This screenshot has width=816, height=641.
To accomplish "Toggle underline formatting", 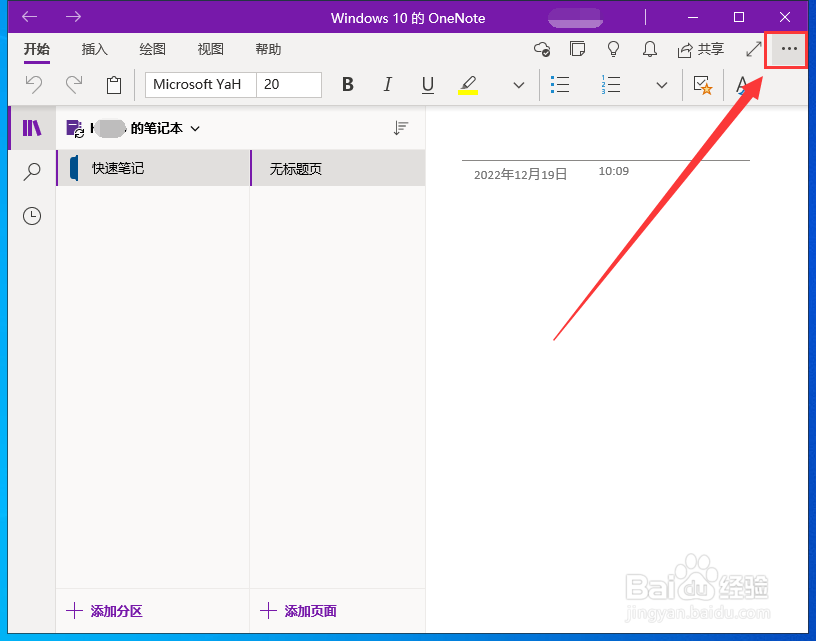I will point(428,85).
